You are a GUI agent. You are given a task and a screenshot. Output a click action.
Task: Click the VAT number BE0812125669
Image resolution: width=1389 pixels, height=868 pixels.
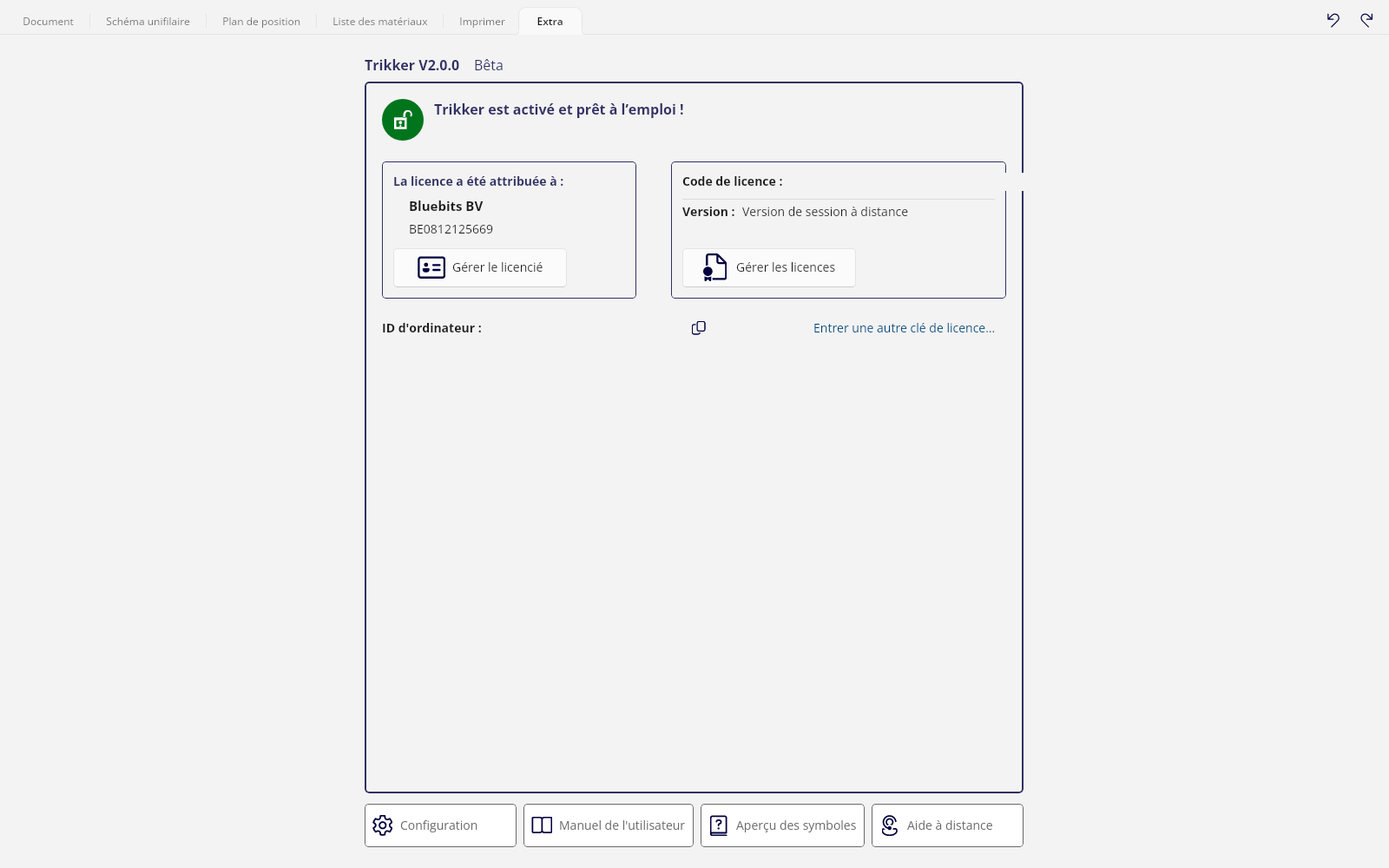coord(451,229)
